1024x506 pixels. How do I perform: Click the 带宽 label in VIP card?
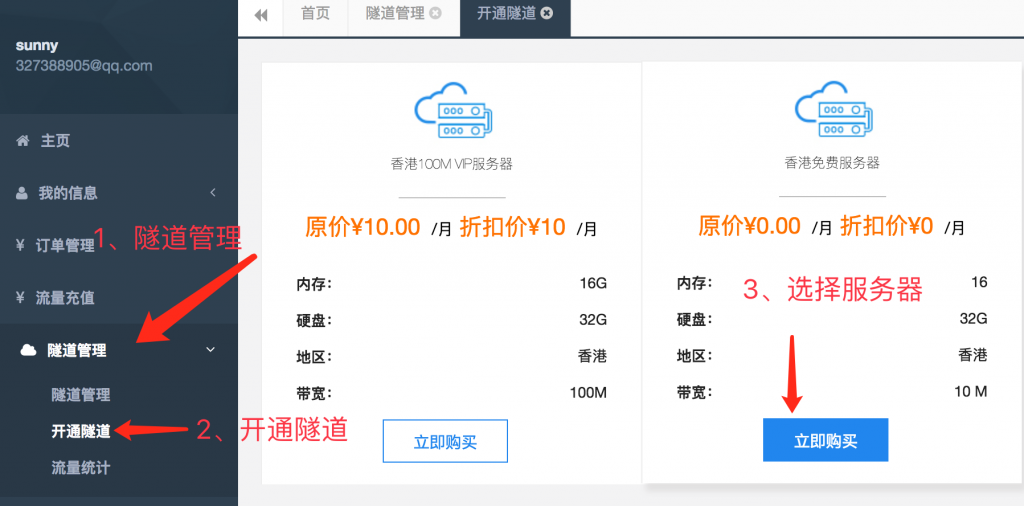click(x=314, y=393)
